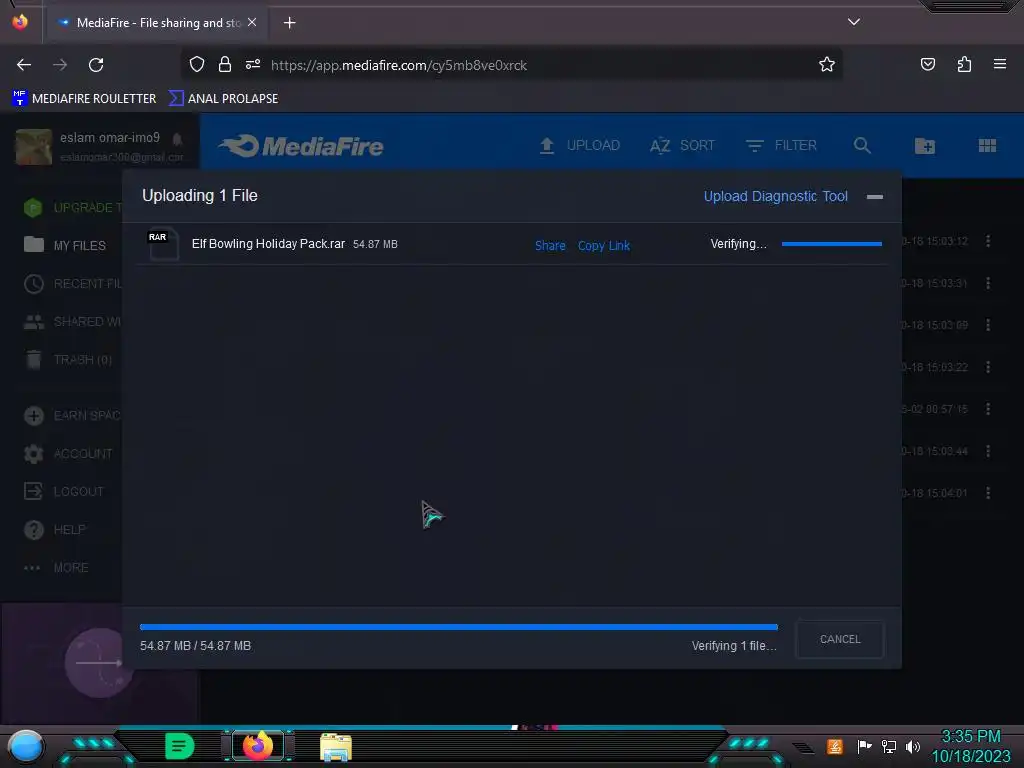Open the browser extensions puzzle icon

[x=964, y=64]
